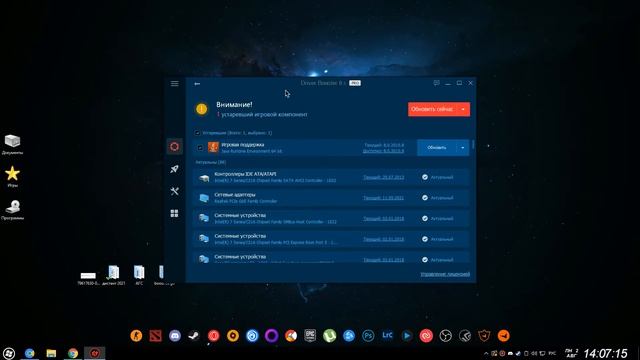Open Chrome from the taskbar
The image size is (640, 360).
[73, 353]
